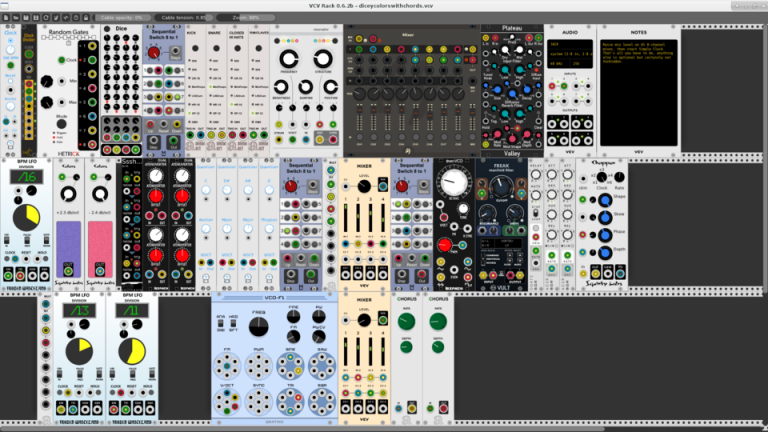This screenshot has width=768, height=432.
Task: Toggle the VCO-F1 HRD/SFT switch
Action: click(233, 324)
